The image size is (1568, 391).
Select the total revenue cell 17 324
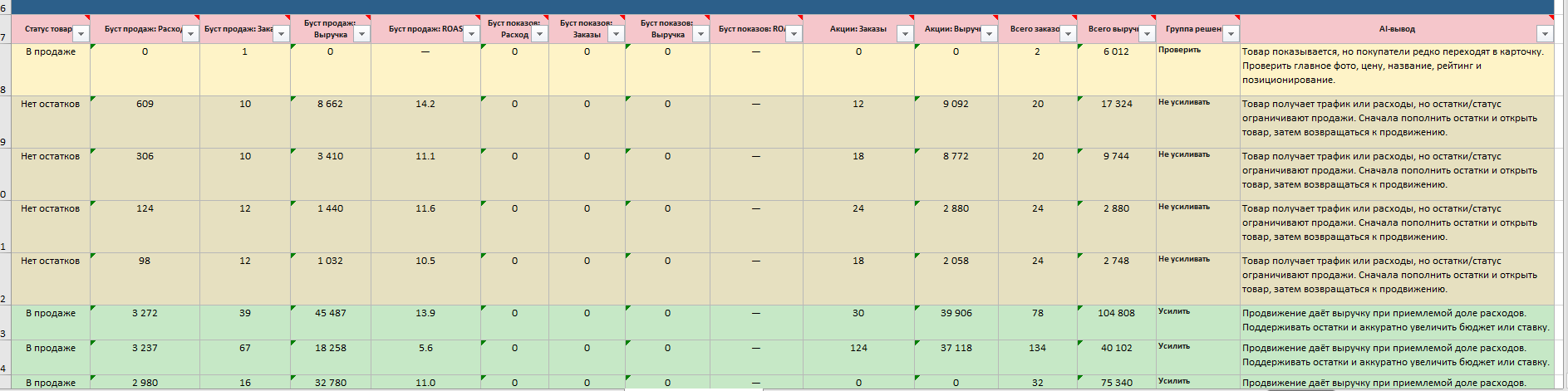pos(1116,122)
